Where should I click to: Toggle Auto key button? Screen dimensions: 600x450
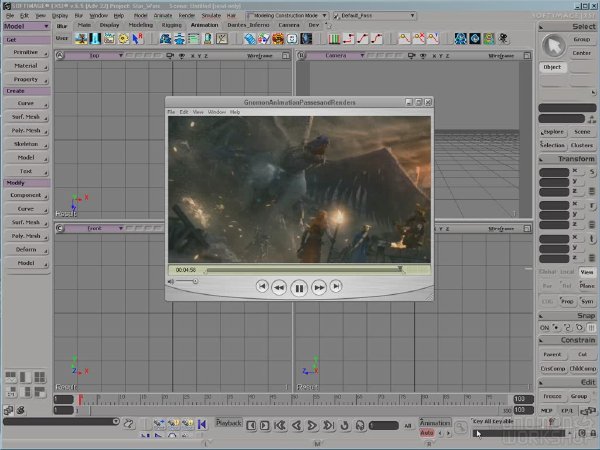pyautogui.click(x=427, y=433)
